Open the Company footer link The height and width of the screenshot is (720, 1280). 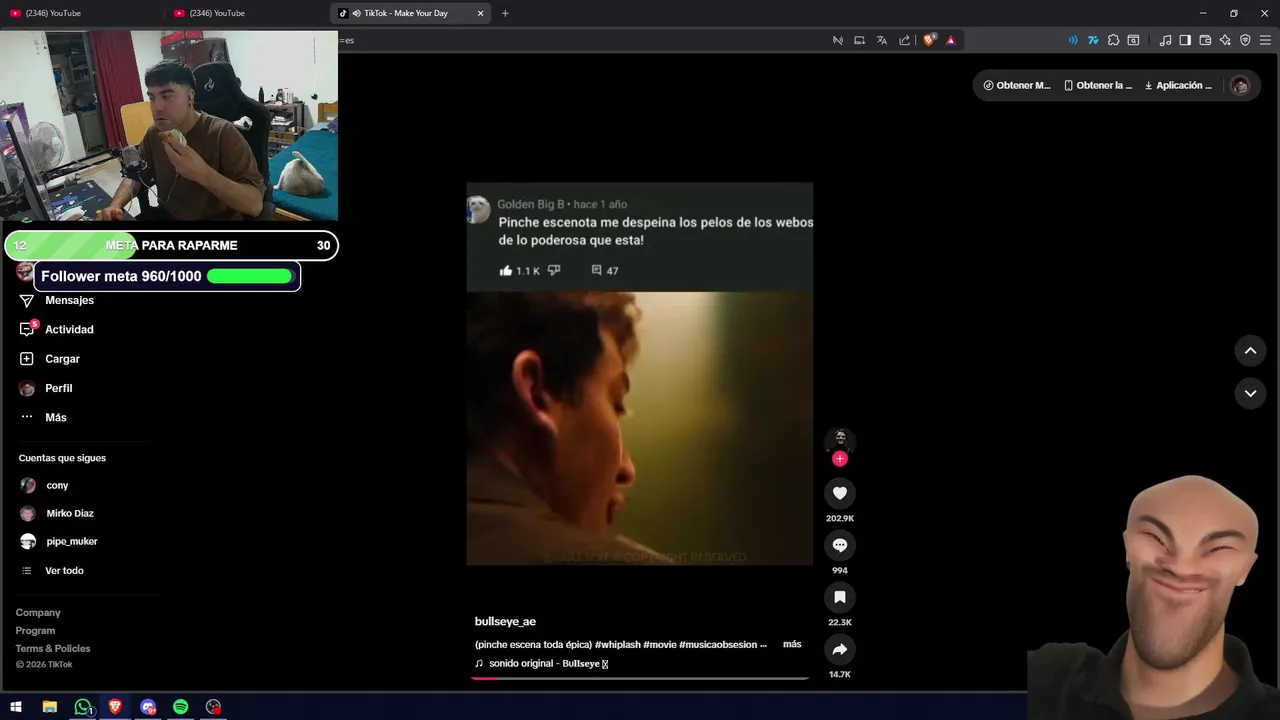[38, 612]
